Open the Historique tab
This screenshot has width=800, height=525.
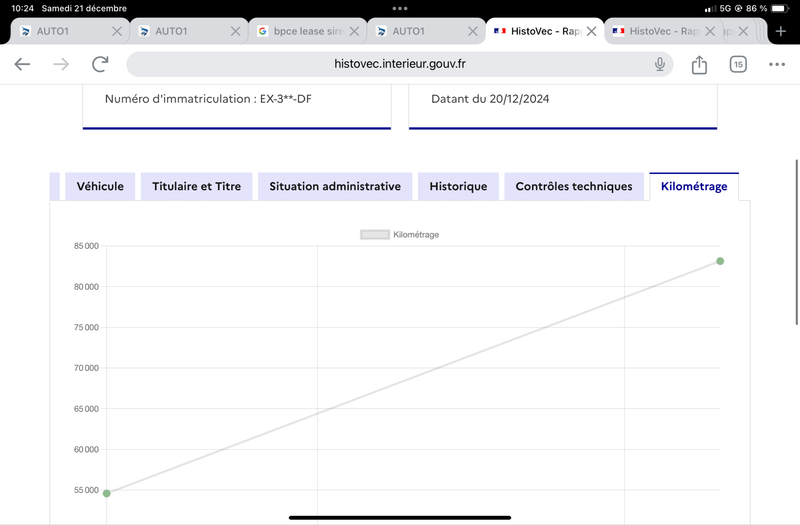[458, 186]
